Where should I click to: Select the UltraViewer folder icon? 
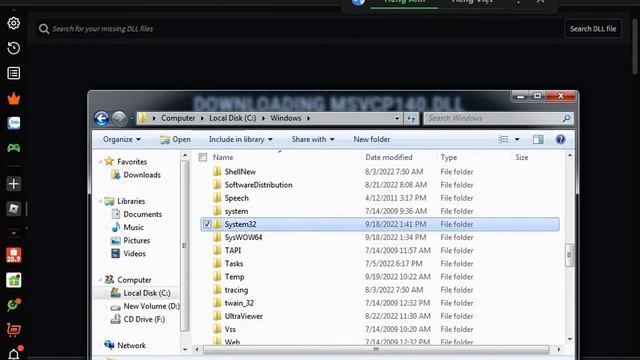pos(217,316)
